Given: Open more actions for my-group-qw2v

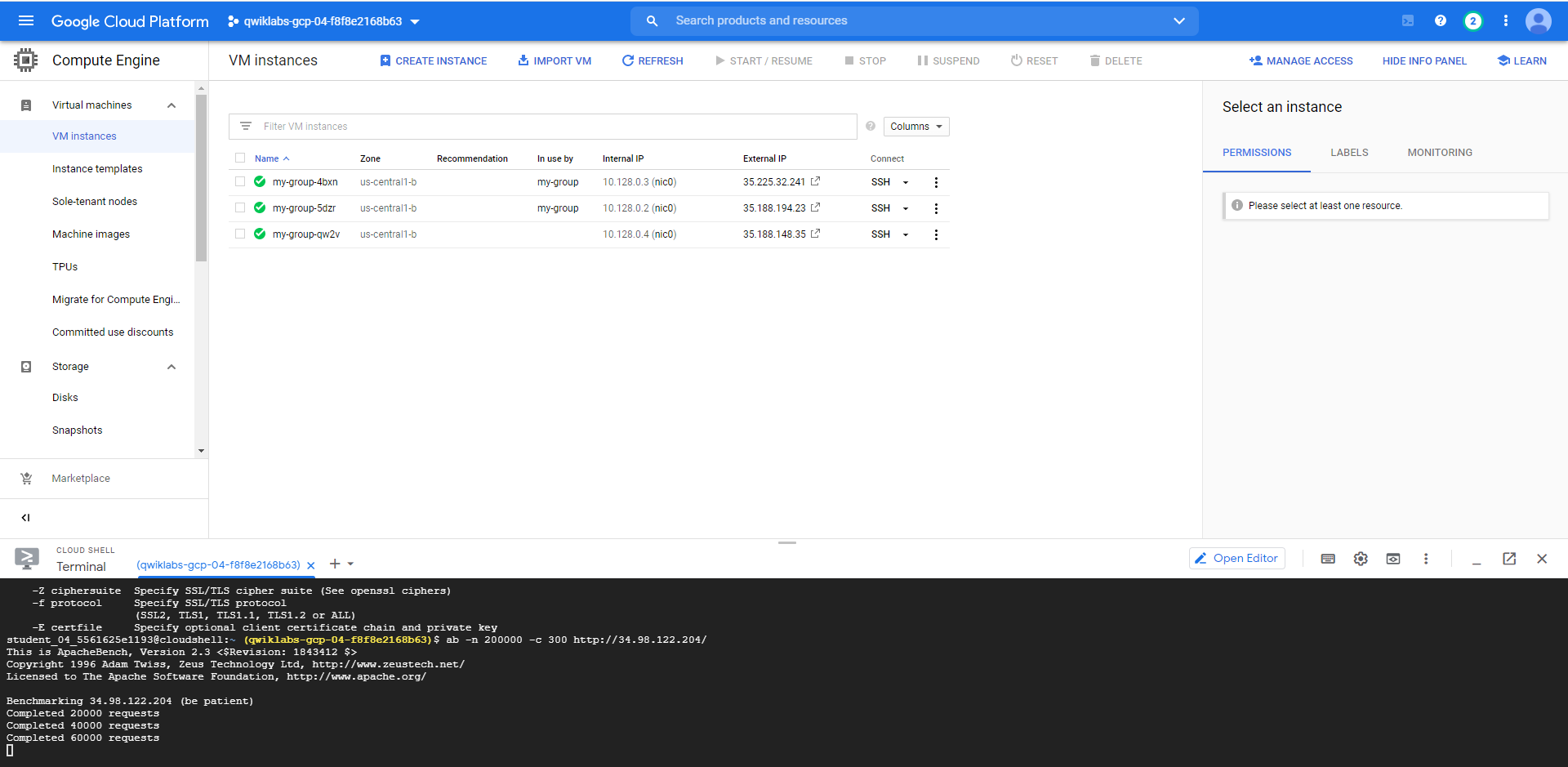Looking at the screenshot, I should (936, 234).
